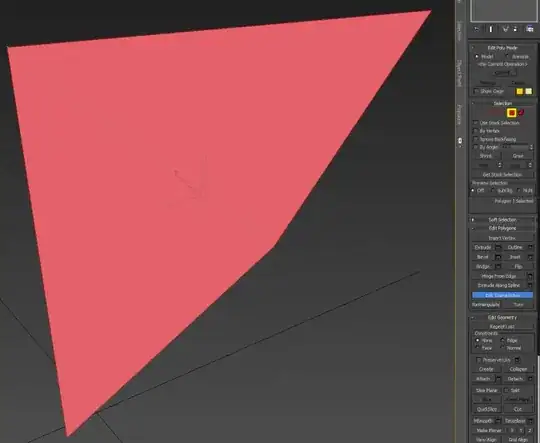Select Animate radio button
Viewport: 540px width, 443px height.
click(x=507, y=56)
